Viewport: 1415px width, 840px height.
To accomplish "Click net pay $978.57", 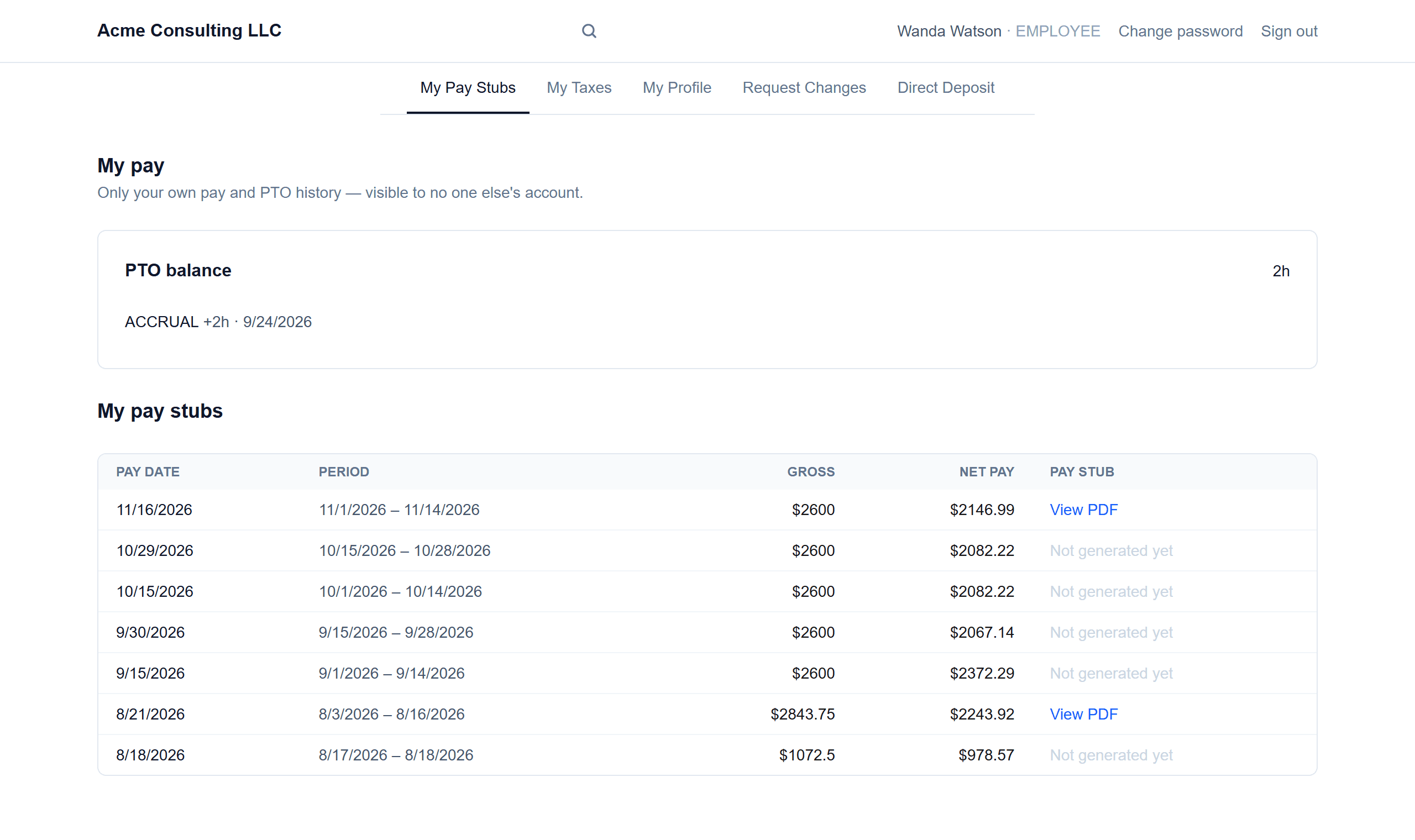I will (986, 754).
